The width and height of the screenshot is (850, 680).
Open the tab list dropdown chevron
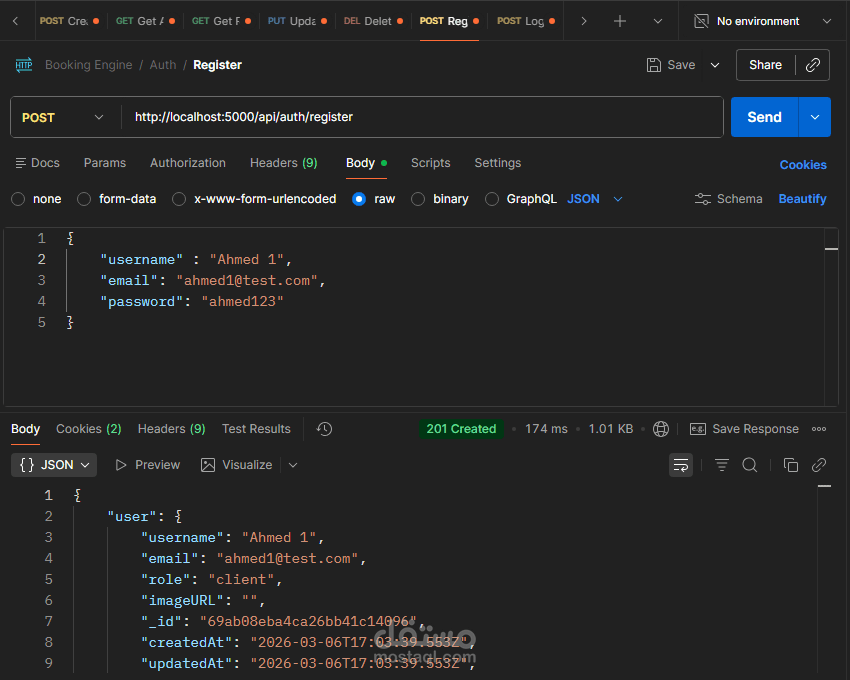click(658, 21)
